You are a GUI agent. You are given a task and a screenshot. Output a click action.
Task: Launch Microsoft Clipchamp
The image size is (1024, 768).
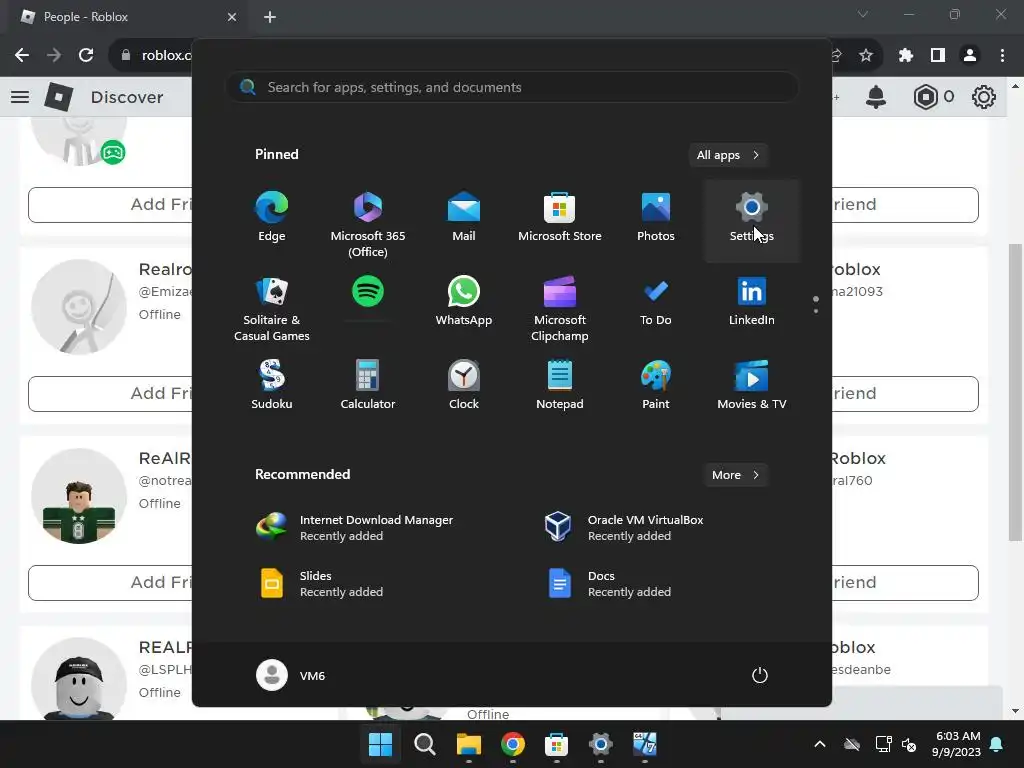560,308
